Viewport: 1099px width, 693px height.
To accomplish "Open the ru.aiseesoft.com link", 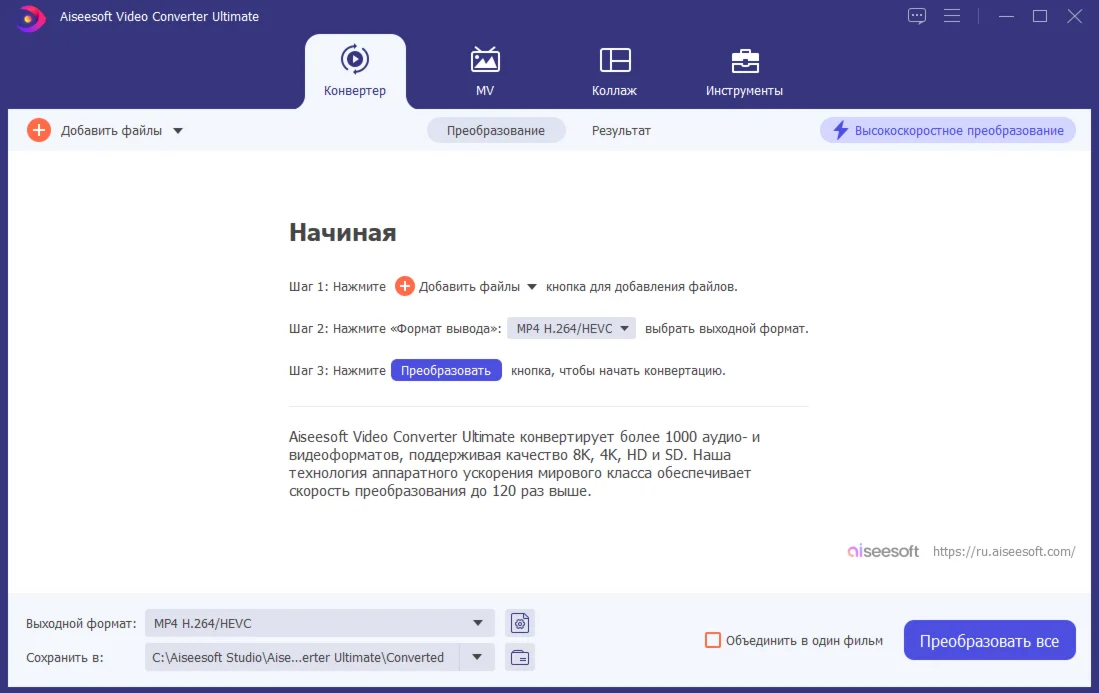I will (1004, 552).
